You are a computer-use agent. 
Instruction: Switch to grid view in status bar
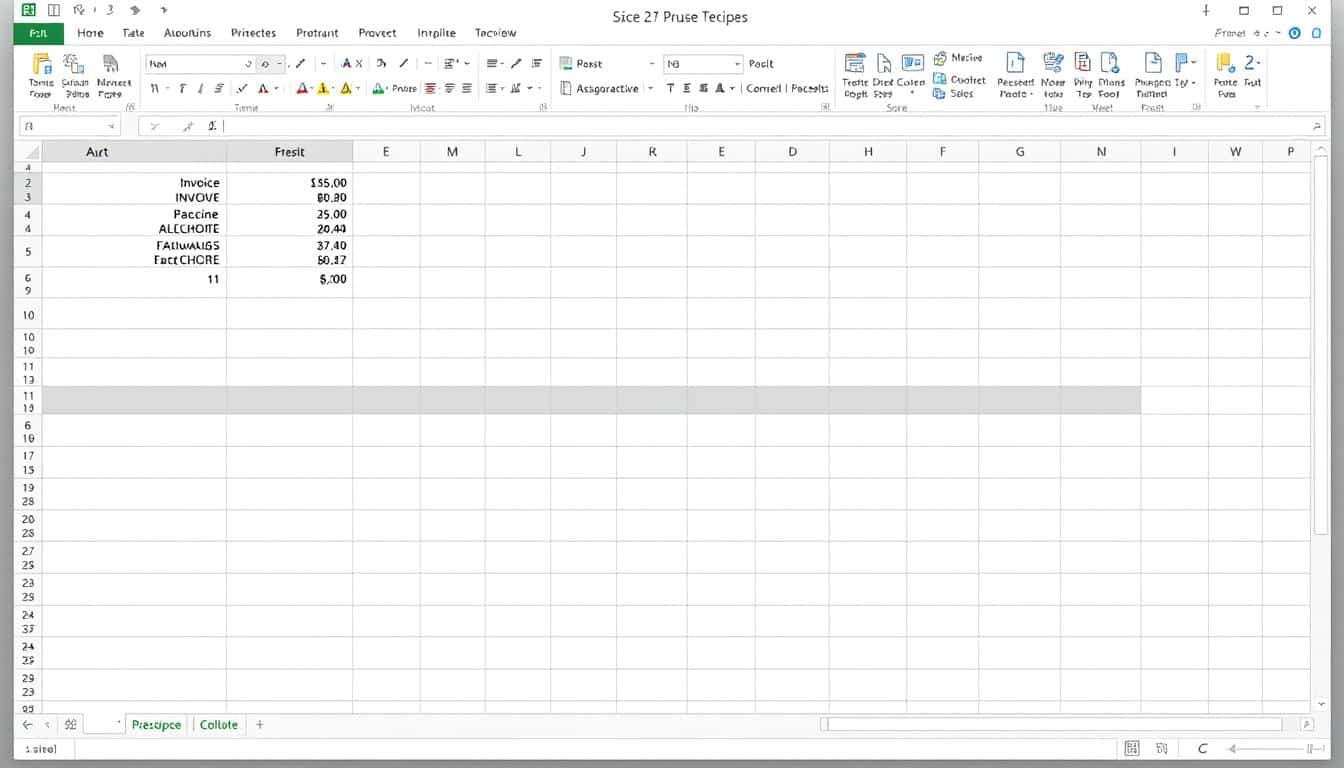[1132, 748]
